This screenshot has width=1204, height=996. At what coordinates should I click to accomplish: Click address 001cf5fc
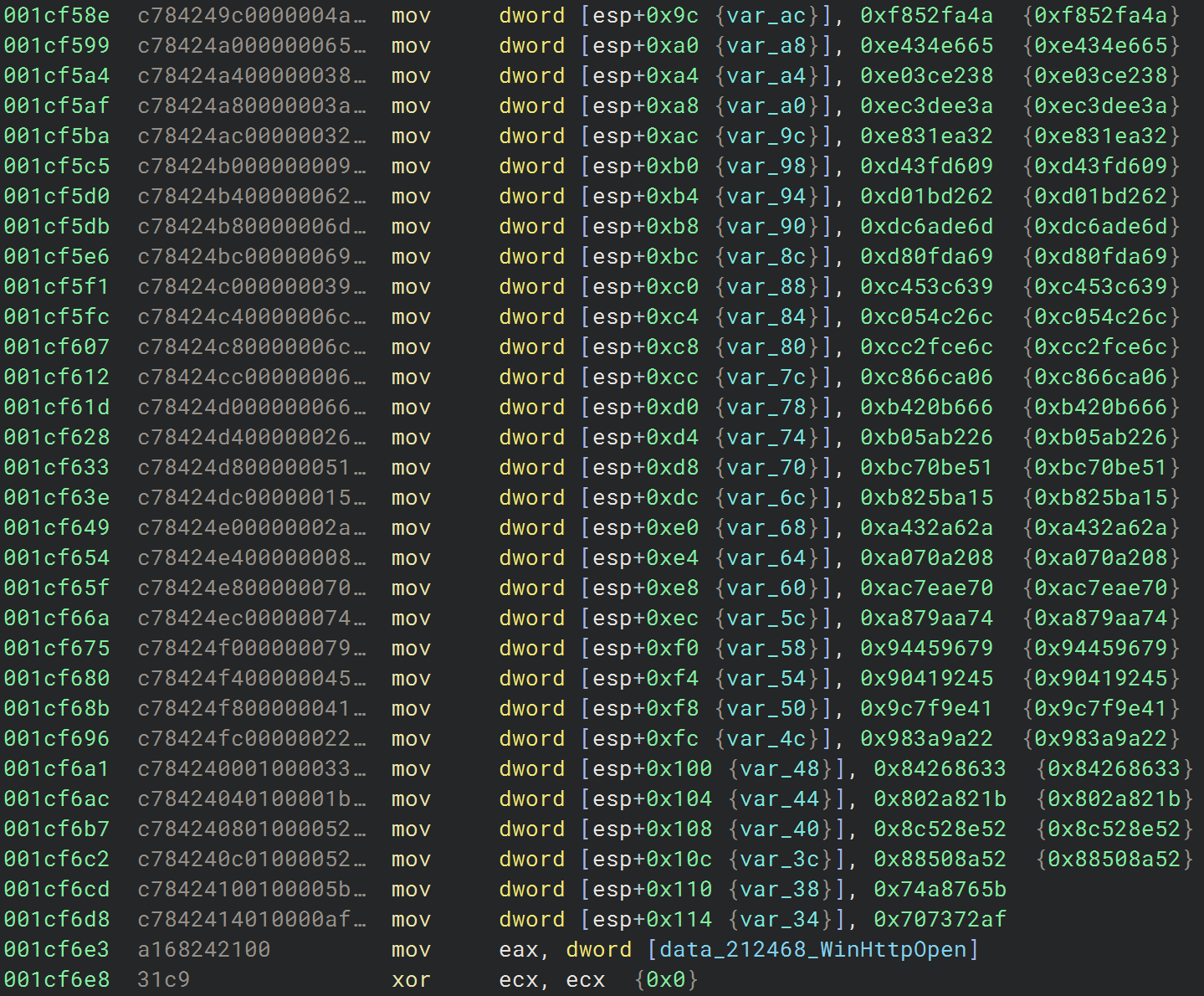(x=57, y=316)
